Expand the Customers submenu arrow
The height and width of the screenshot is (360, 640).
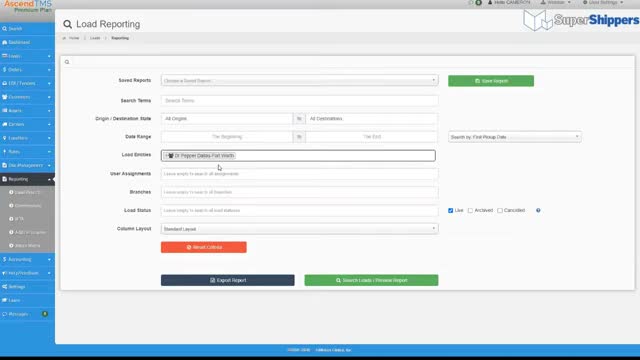[49, 97]
